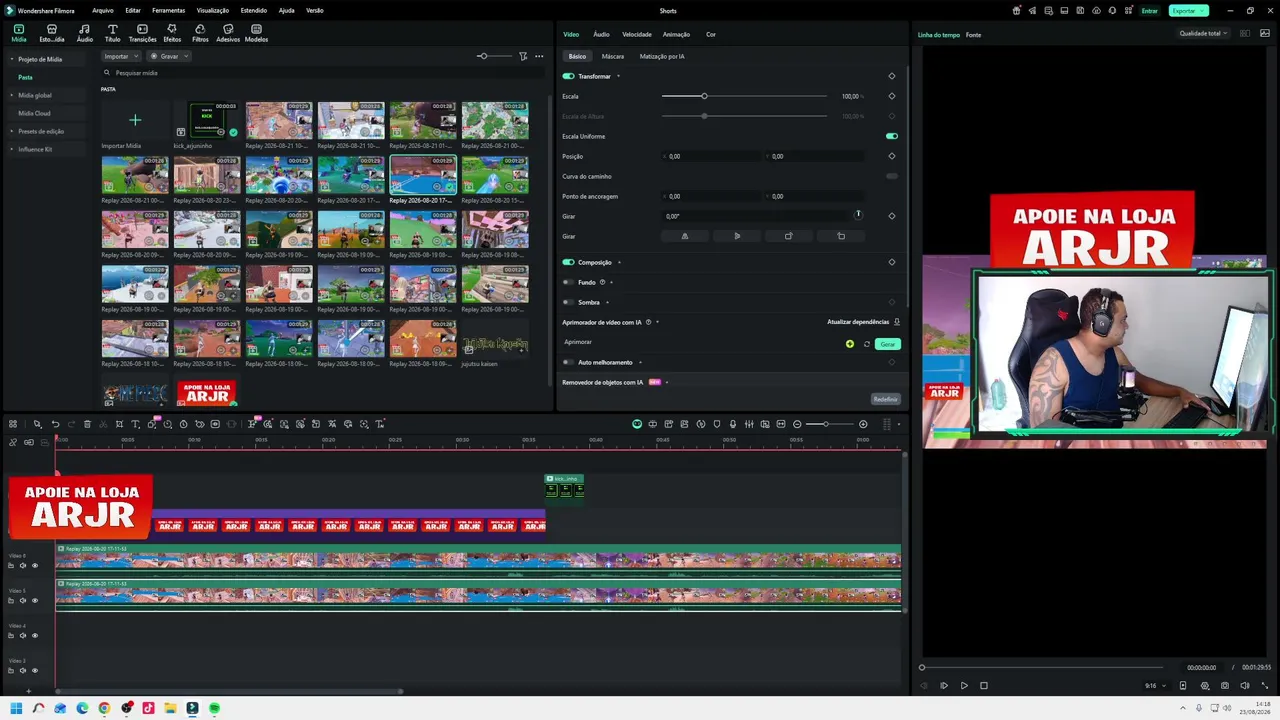Disable the Escala Uniforme switch
The image size is (1280, 720).
tap(892, 136)
